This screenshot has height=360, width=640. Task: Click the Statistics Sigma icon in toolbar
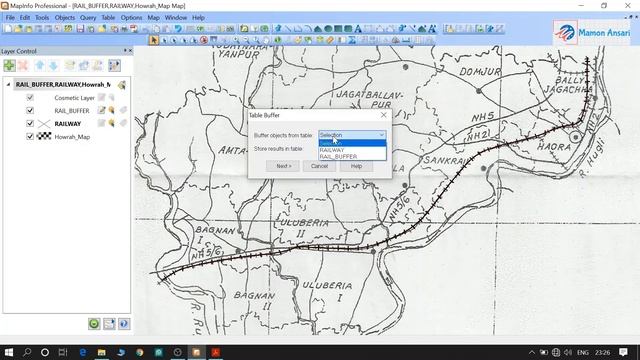(352, 40)
